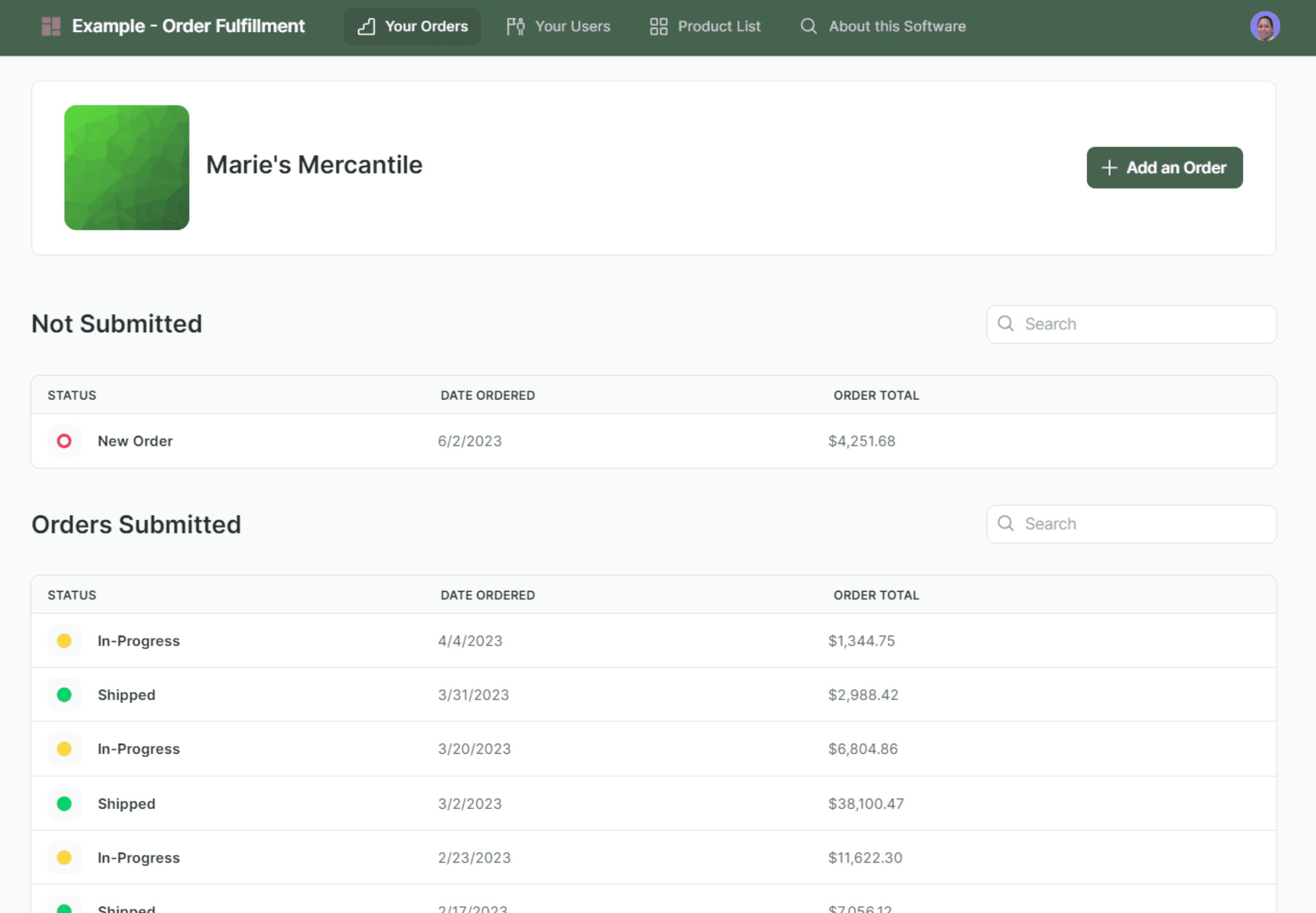The width and height of the screenshot is (1316, 913).
Task: Click green Shipped dot for 3/31/2023 order
Action: tap(64, 695)
